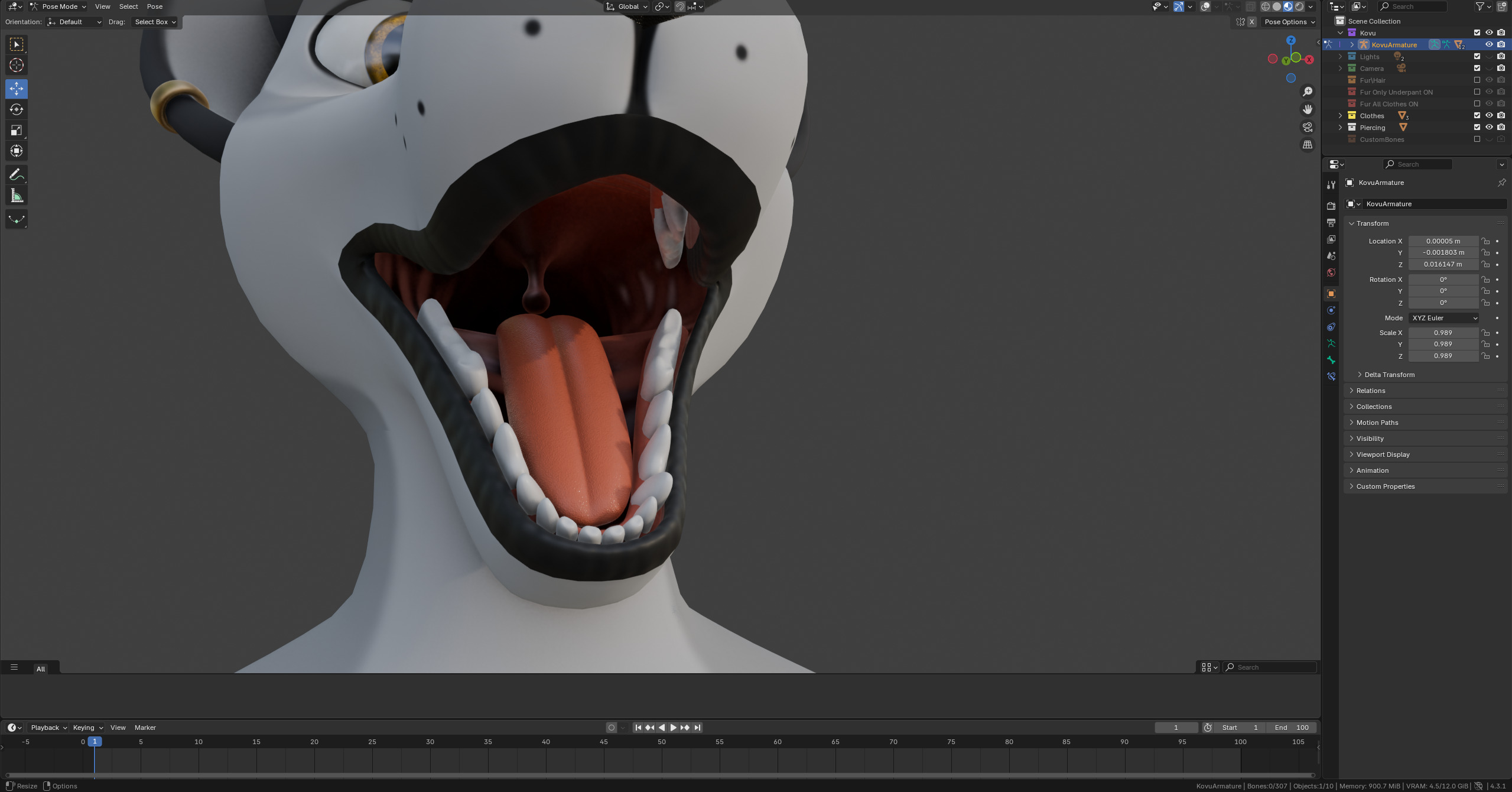Hide the Clothes collection in viewport
This screenshot has width=1512, height=792.
[1489, 115]
